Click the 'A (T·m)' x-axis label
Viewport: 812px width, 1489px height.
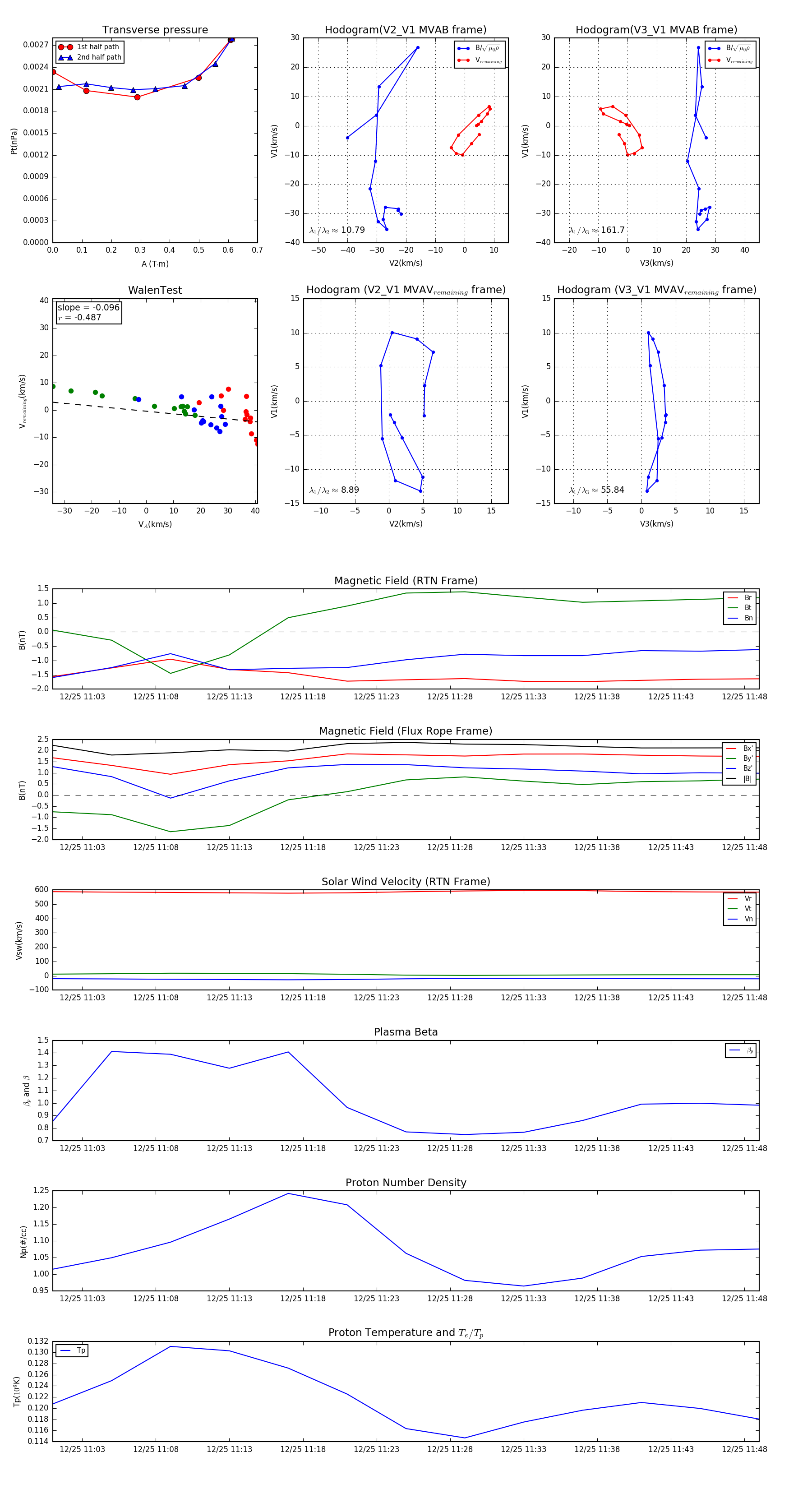[155, 264]
